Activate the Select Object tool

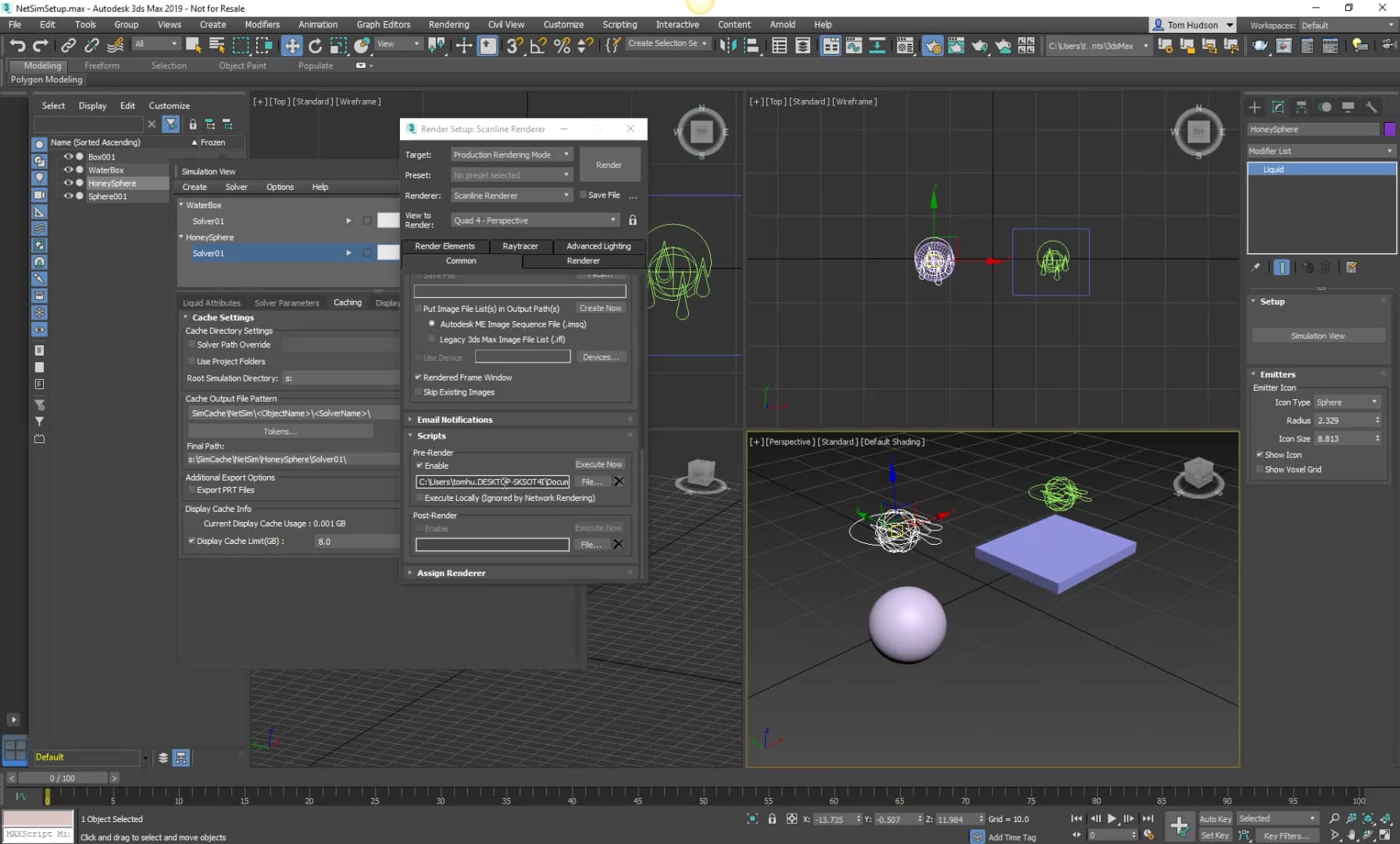coord(193,45)
